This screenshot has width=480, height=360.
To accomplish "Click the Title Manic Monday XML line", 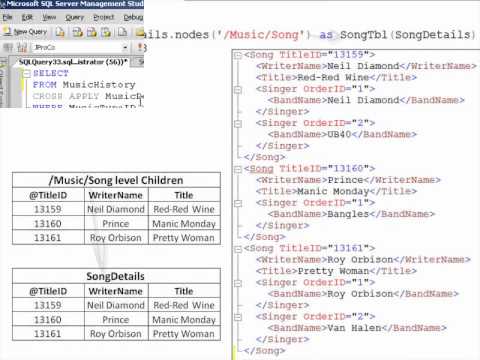I will (336, 191).
